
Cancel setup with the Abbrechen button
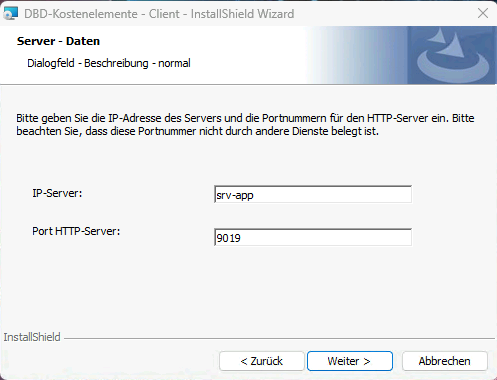[x=445, y=361]
